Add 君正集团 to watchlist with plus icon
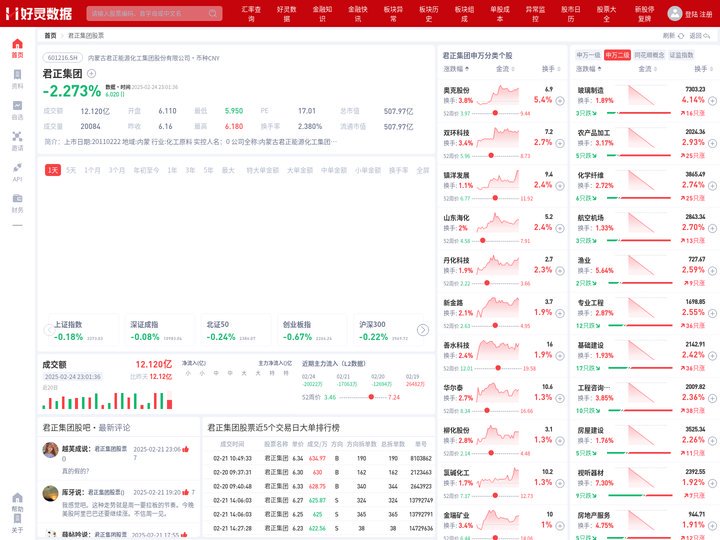Screen dimensions: 720x540 click(x=91, y=73)
